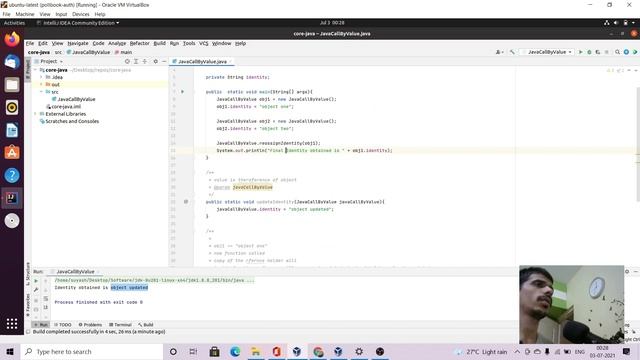
Task: Select the JavaCallByValue.java editor tab
Action: point(202,62)
